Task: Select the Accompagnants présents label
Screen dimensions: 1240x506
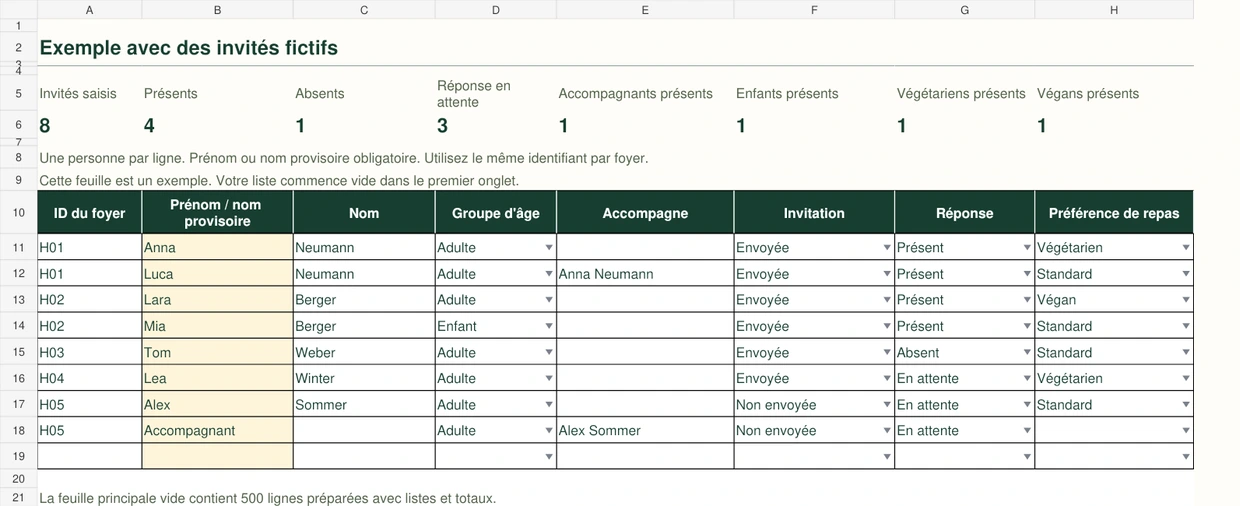Action: 636,94
